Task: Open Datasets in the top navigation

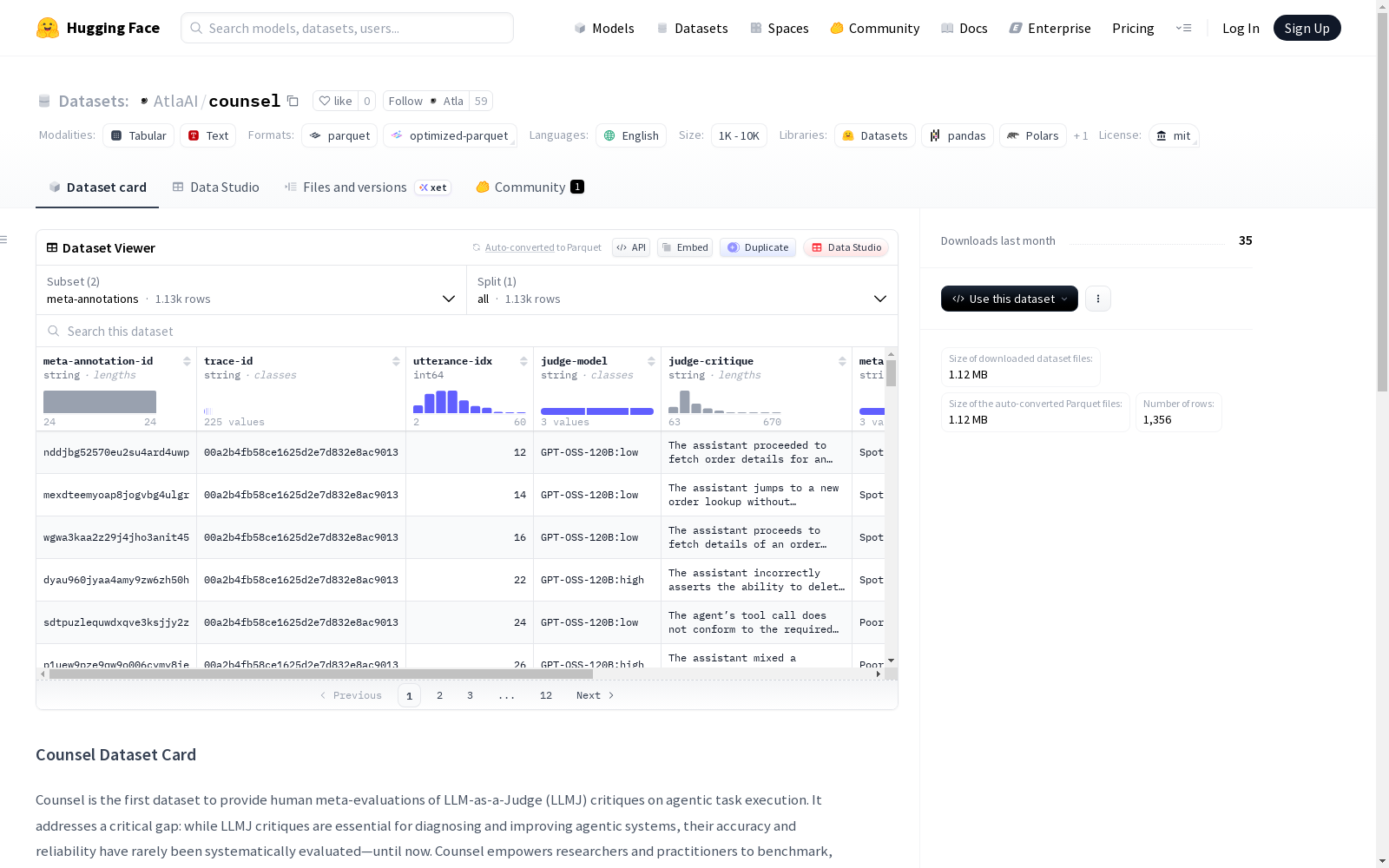Action: pos(692,28)
